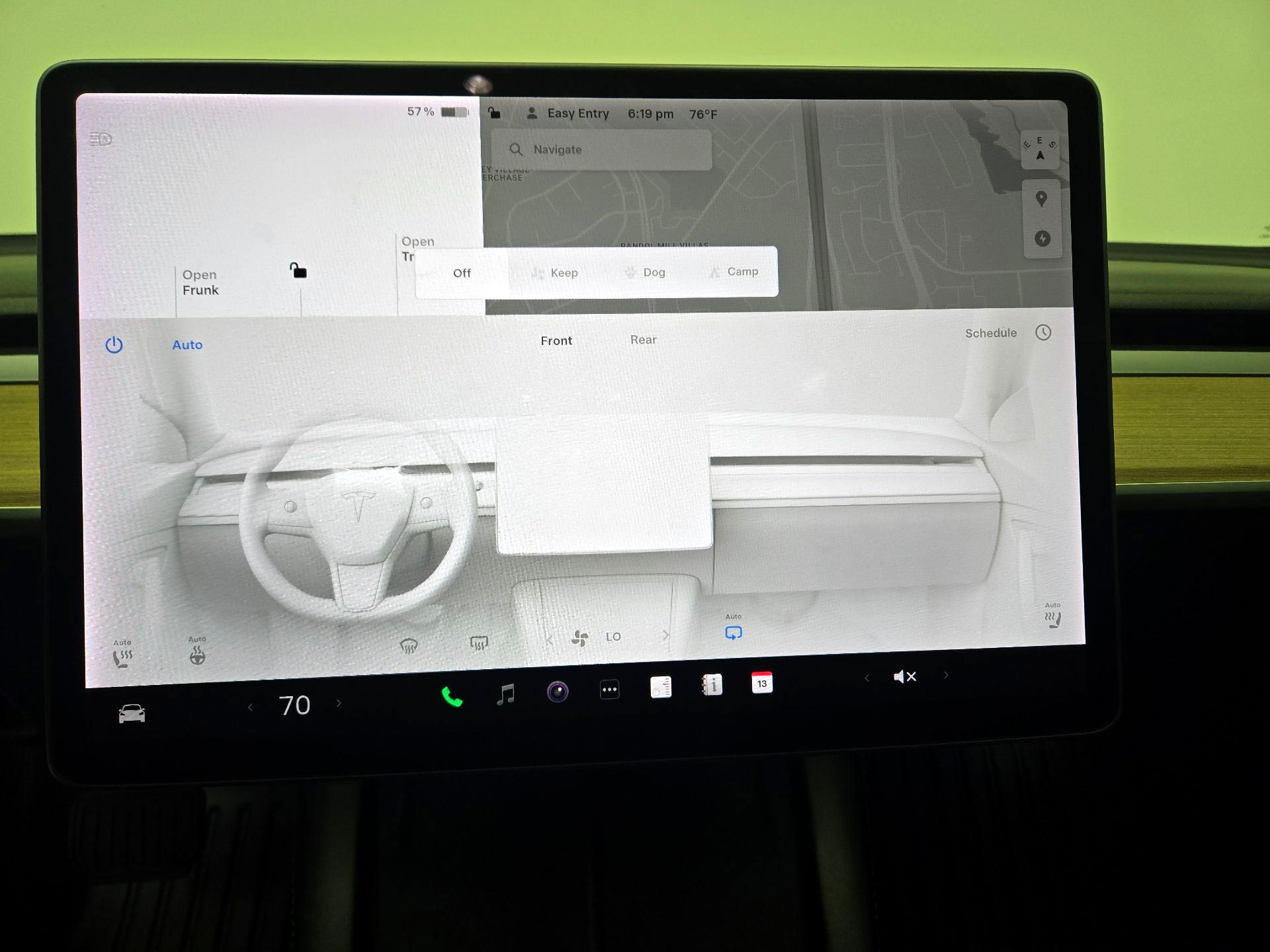The height and width of the screenshot is (952, 1270).
Task: Open climate Schedule
Action: pyautogui.click(x=991, y=333)
